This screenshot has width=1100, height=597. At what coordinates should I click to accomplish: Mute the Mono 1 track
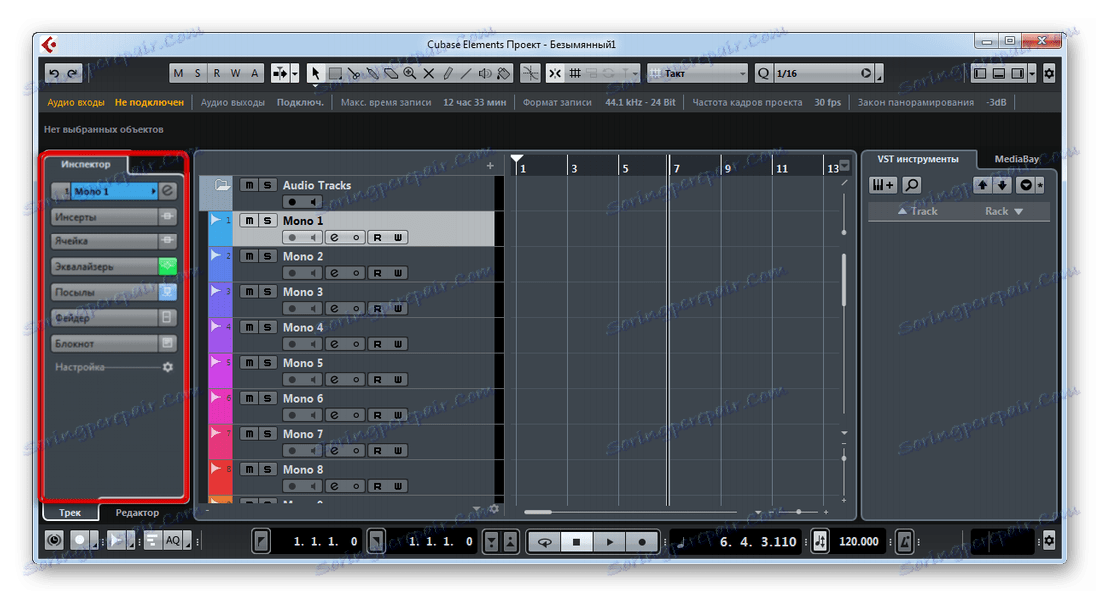[249, 220]
